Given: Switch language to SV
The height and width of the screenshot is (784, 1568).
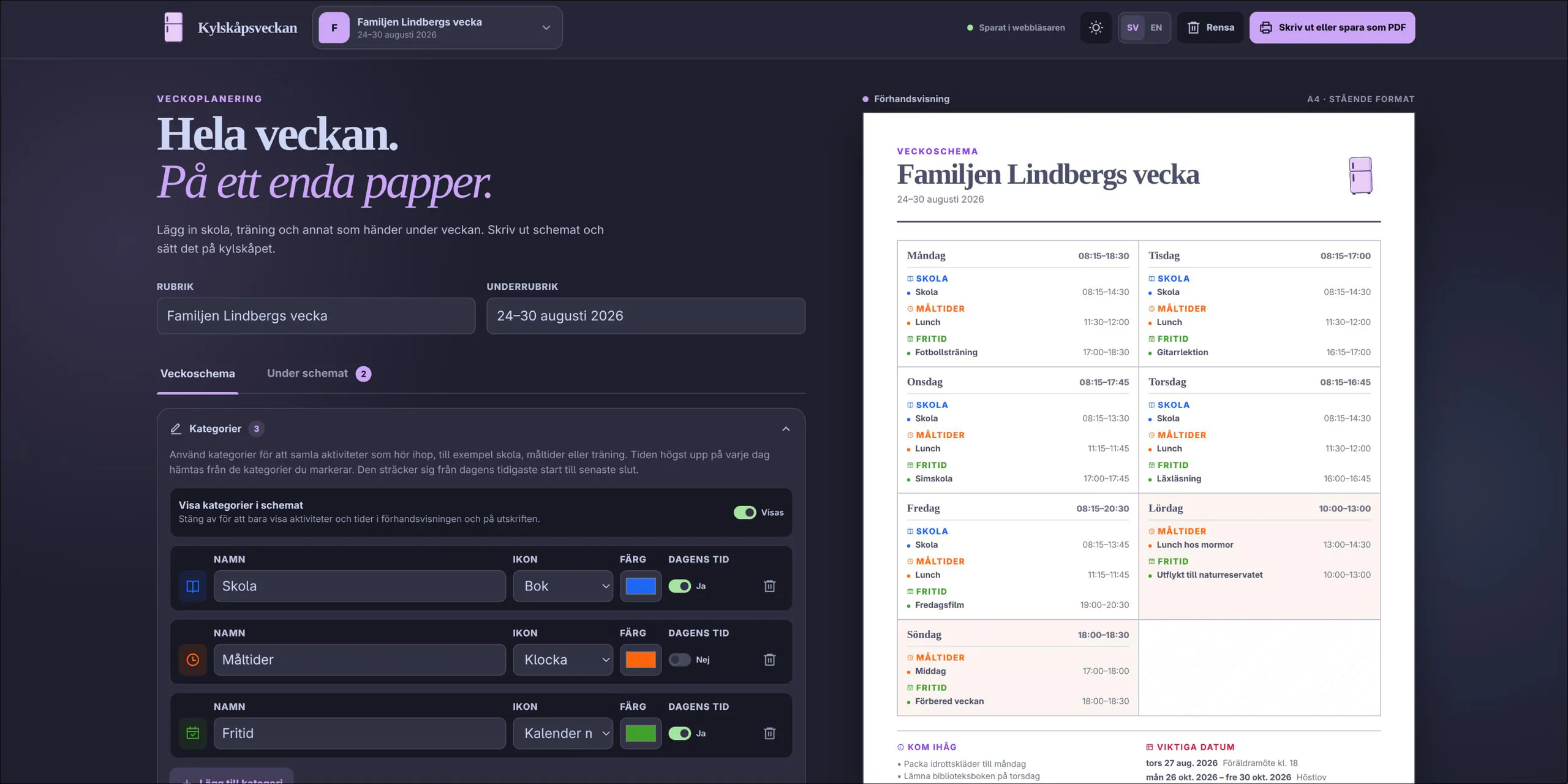Looking at the screenshot, I should point(1133,28).
